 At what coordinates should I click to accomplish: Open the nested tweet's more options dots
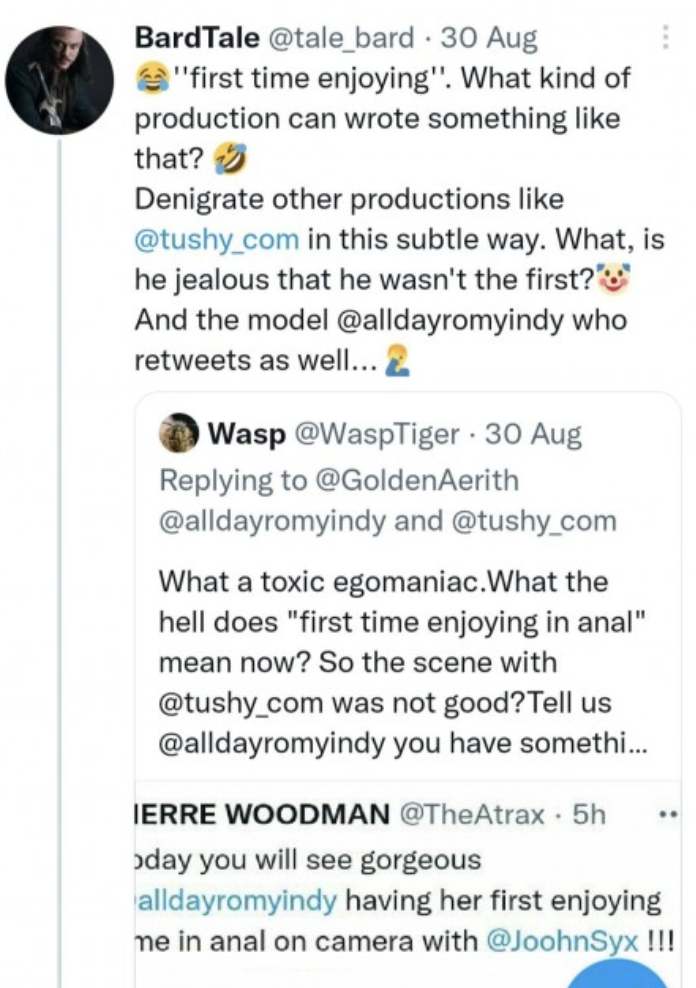(x=662, y=814)
